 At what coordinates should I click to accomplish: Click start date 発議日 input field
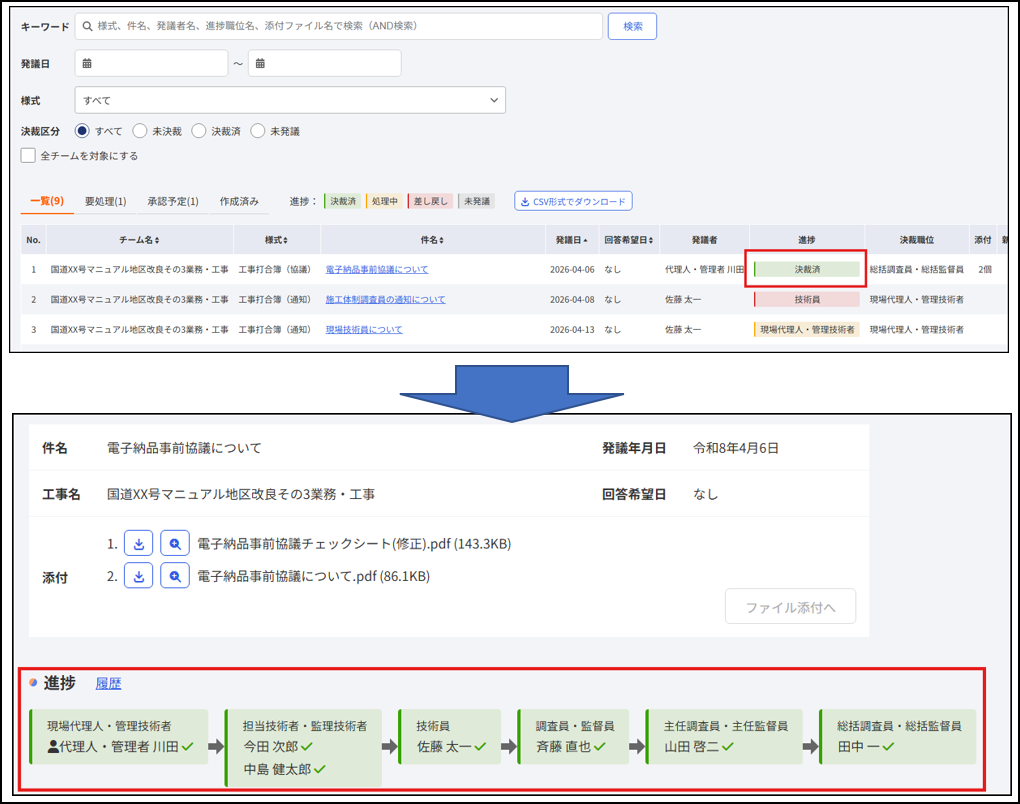tap(152, 63)
